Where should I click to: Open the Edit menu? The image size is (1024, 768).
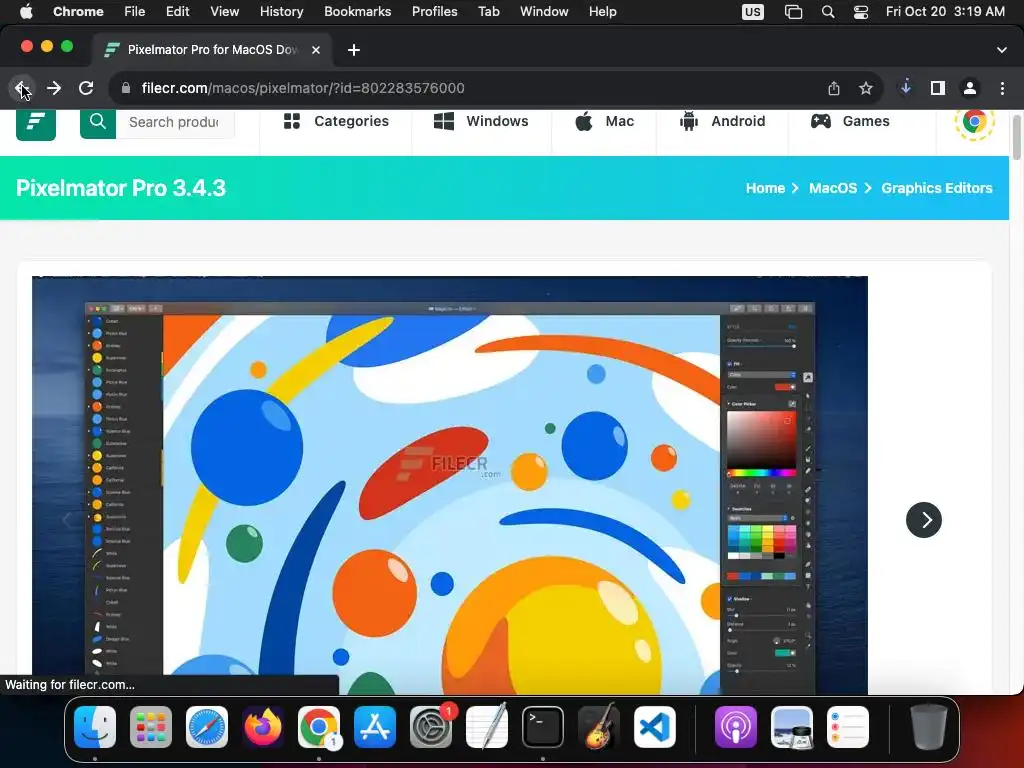pyautogui.click(x=177, y=12)
